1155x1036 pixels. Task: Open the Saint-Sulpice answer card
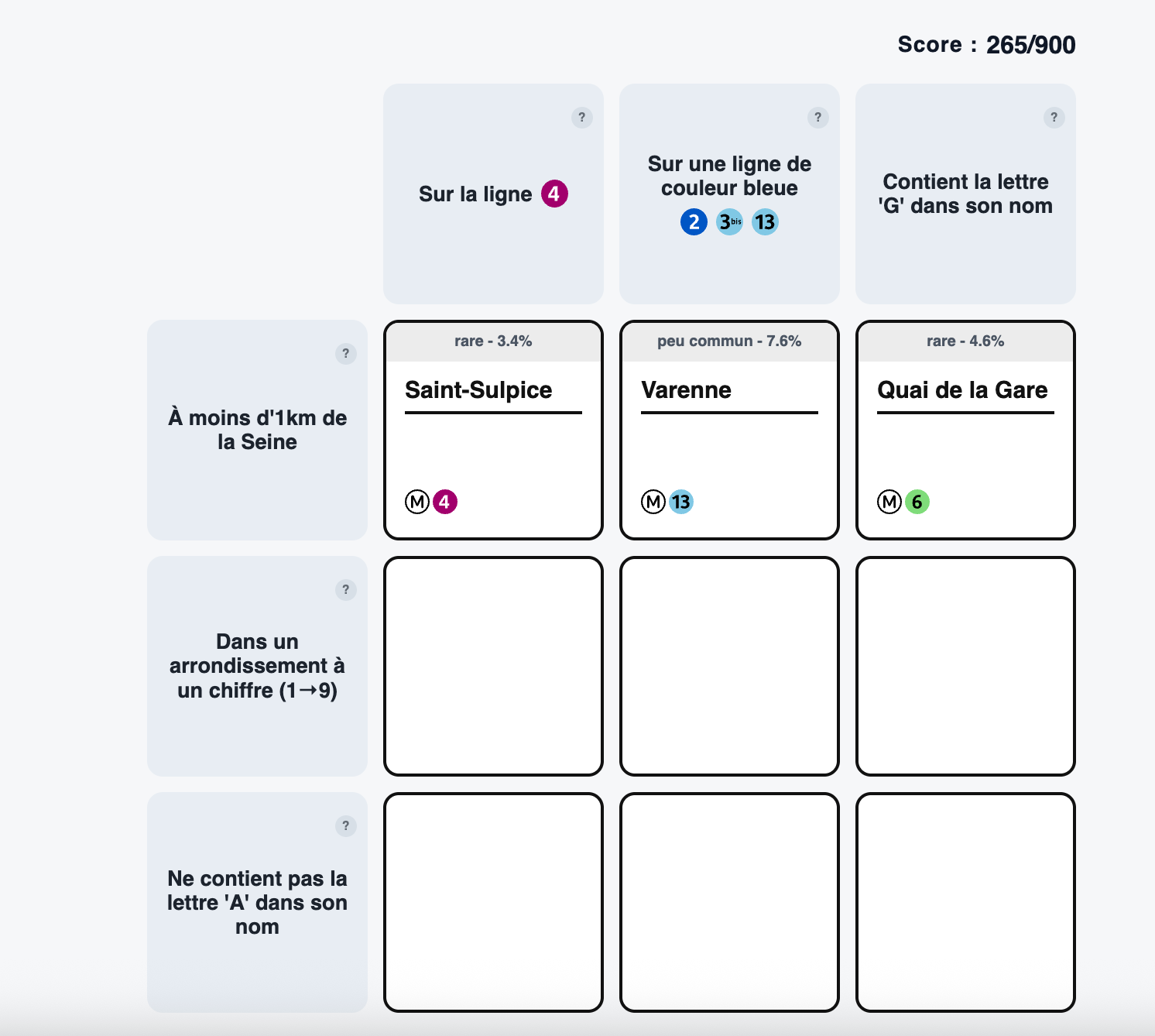pos(493,430)
